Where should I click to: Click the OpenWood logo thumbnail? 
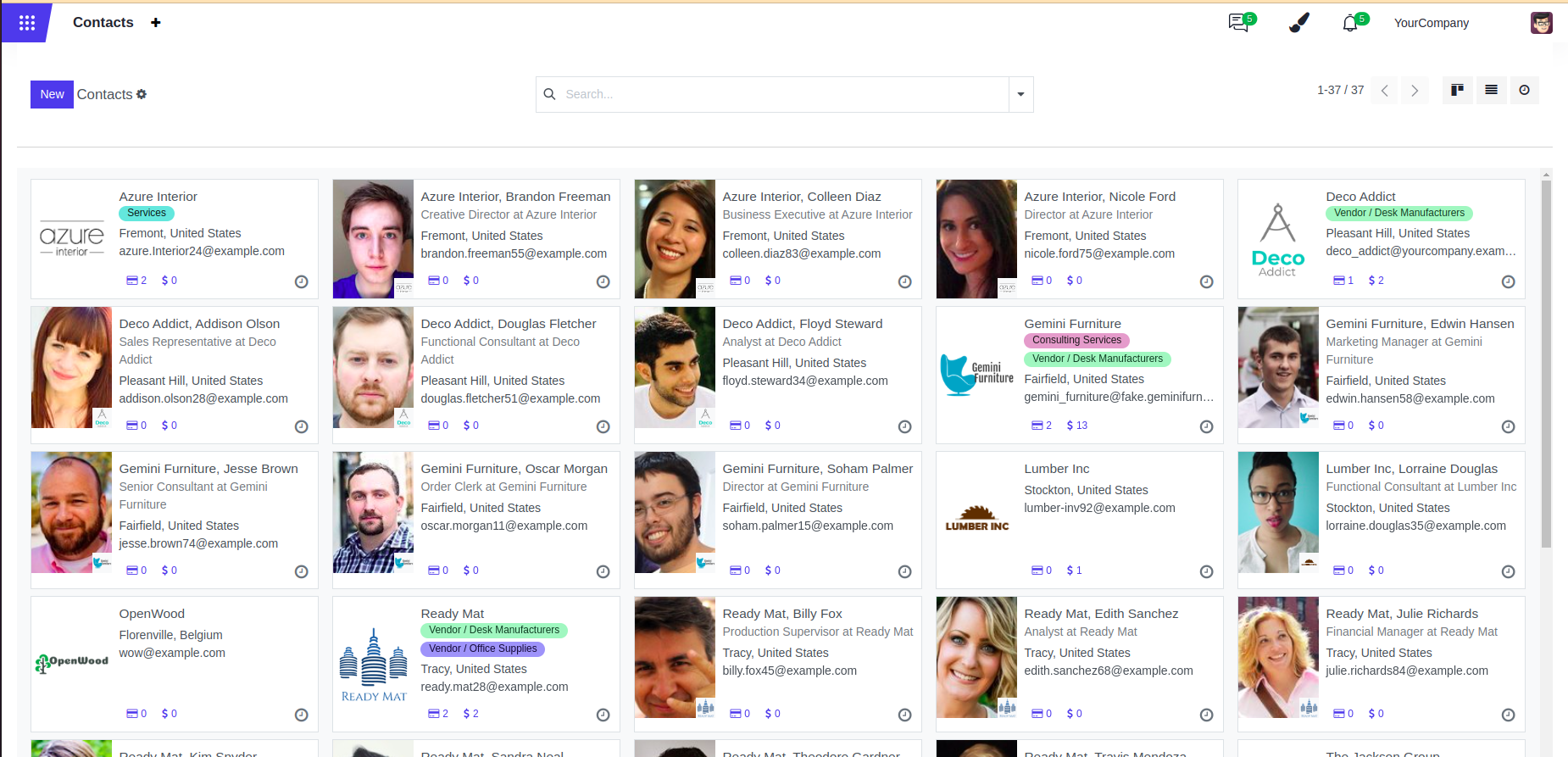click(71, 663)
